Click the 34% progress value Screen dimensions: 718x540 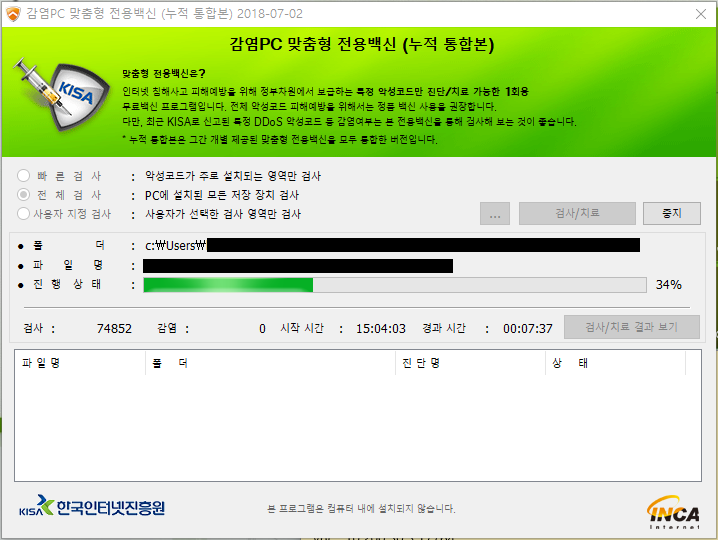tap(669, 285)
